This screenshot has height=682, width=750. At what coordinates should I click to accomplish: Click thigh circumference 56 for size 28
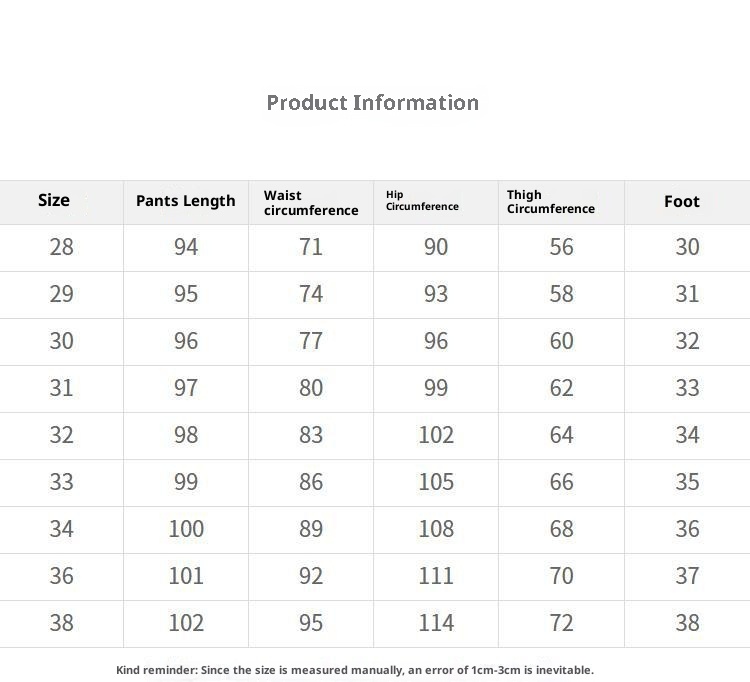[x=561, y=247]
